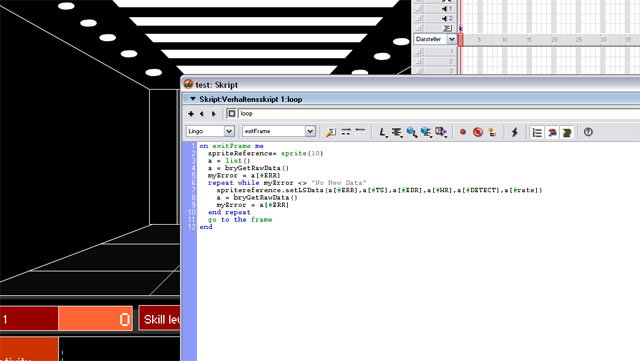640x361 pixels.
Task: Toggle mute checkbox for sound channel 2
Action: [x=418, y=18]
